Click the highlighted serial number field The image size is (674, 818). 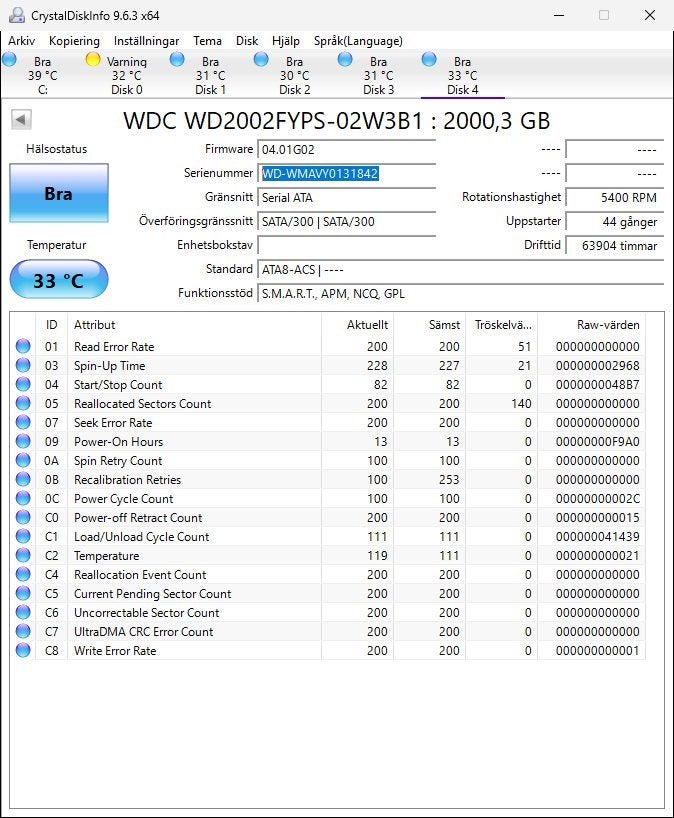click(346, 174)
